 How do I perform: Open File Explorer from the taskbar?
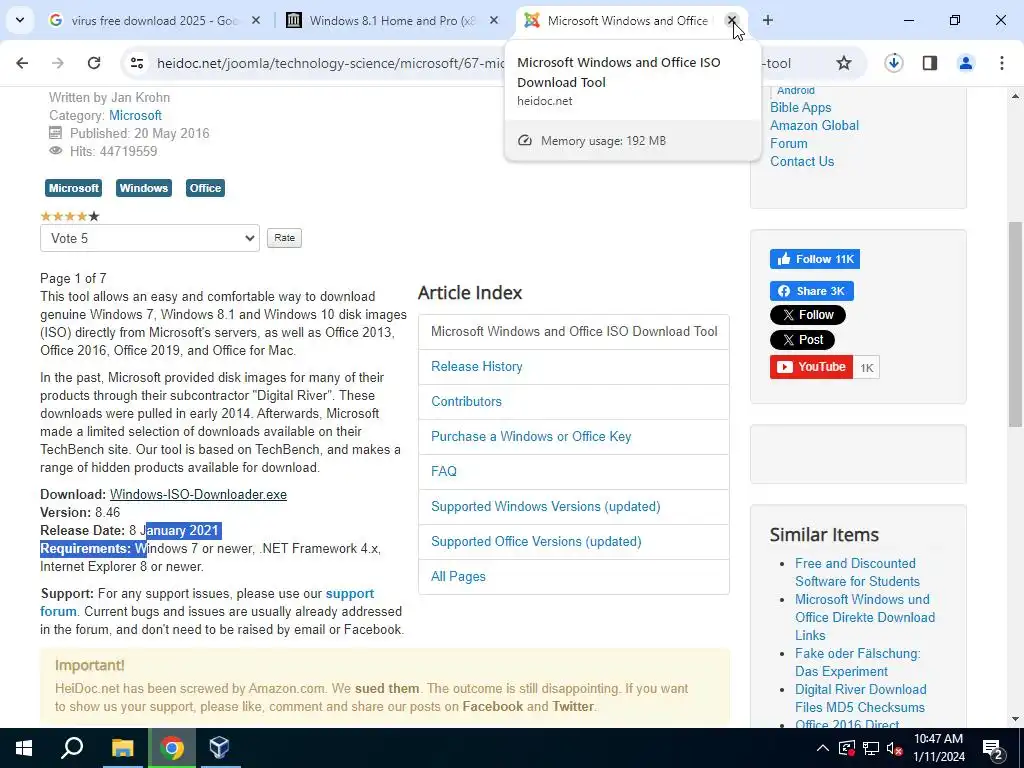(122, 748)
